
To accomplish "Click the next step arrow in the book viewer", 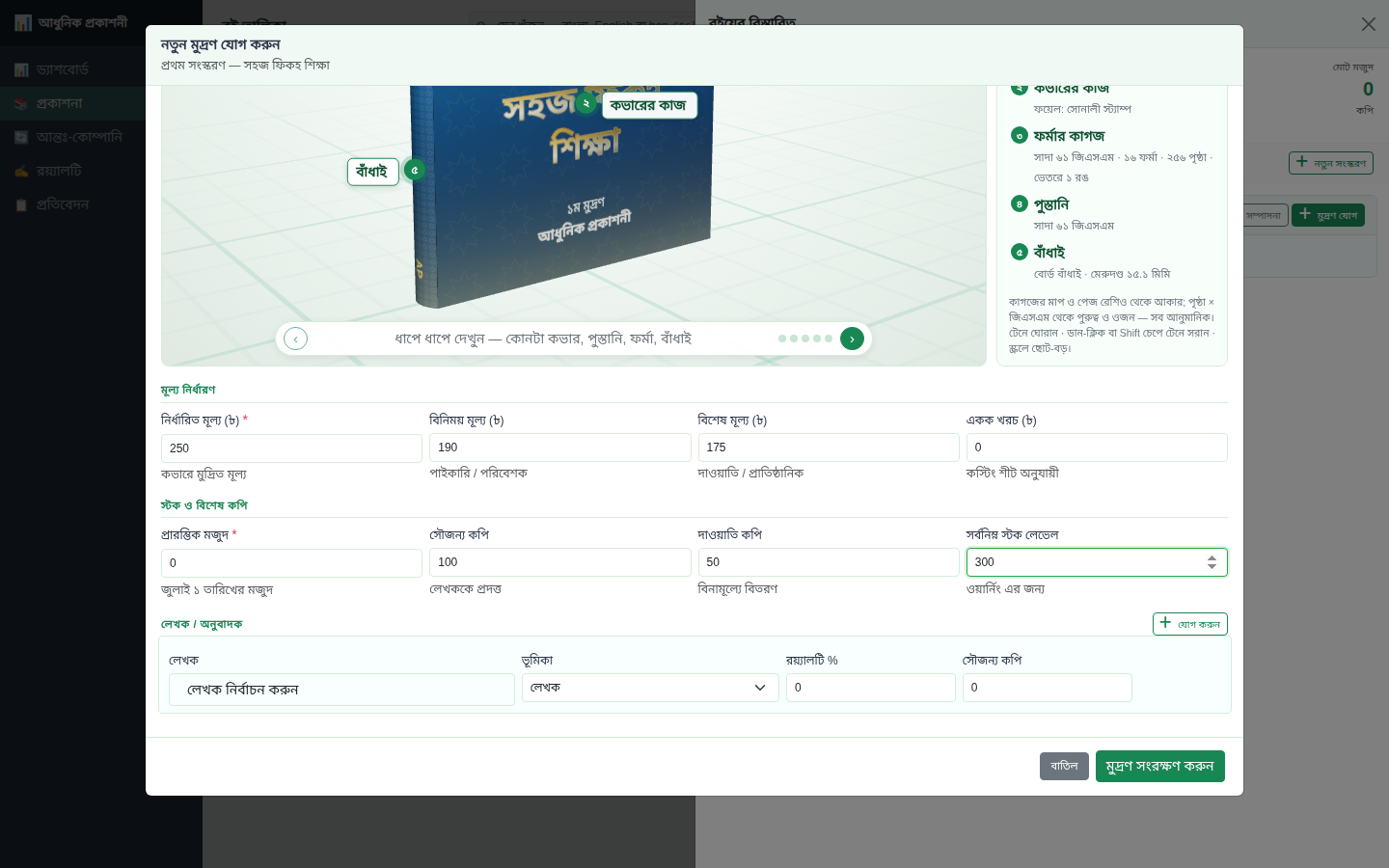I will pyautogui.click(x=852, y=339).
